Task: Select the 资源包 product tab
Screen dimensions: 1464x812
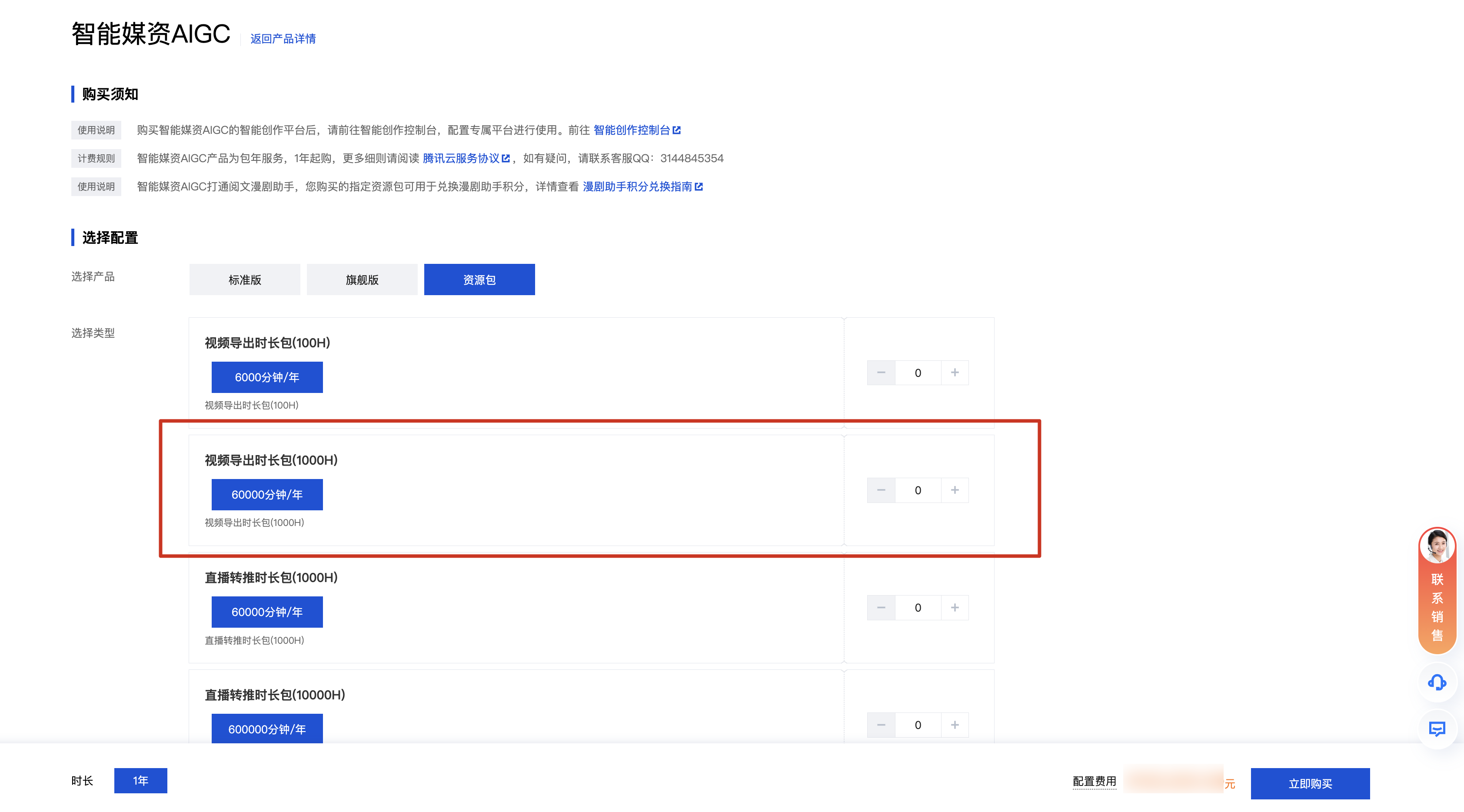Action: 479,280
